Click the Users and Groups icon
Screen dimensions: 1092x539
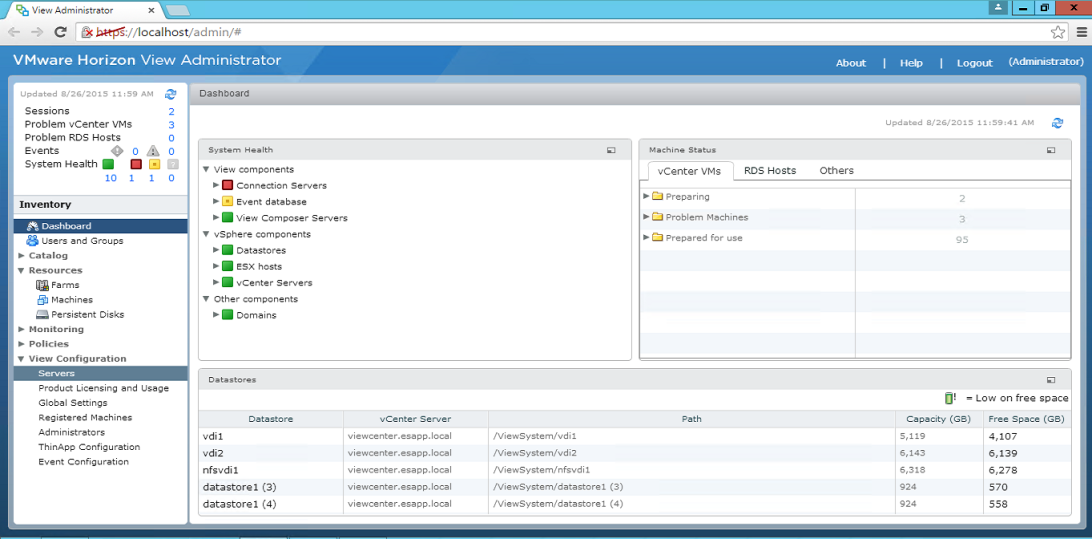click(32, 240)
